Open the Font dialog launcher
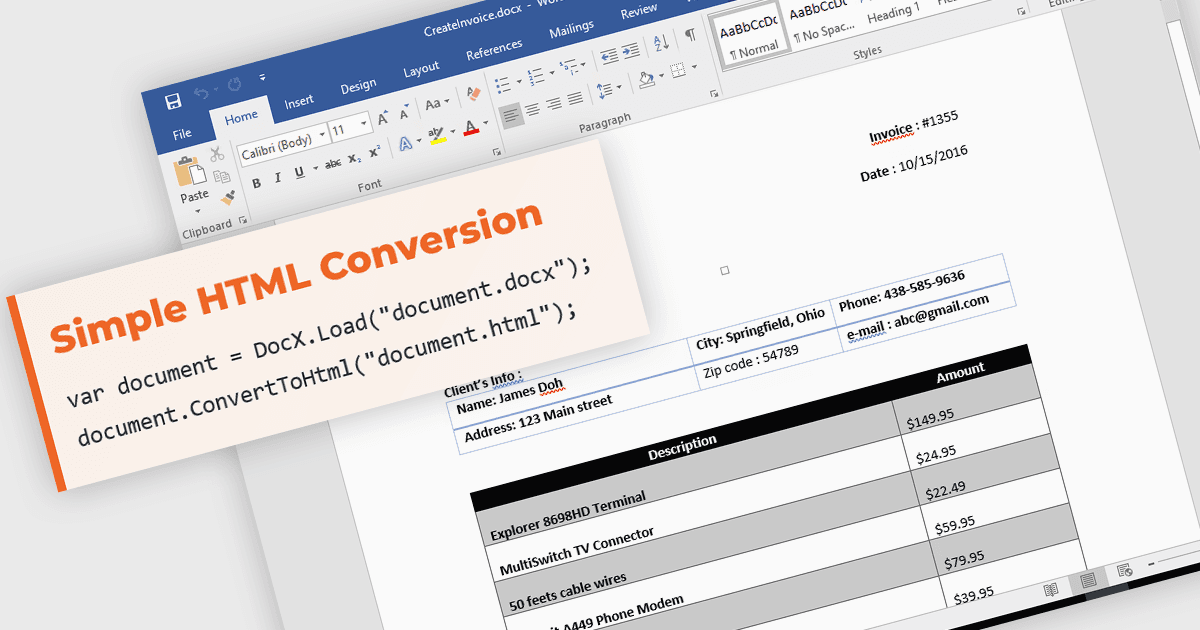 [x=497, y=153]
